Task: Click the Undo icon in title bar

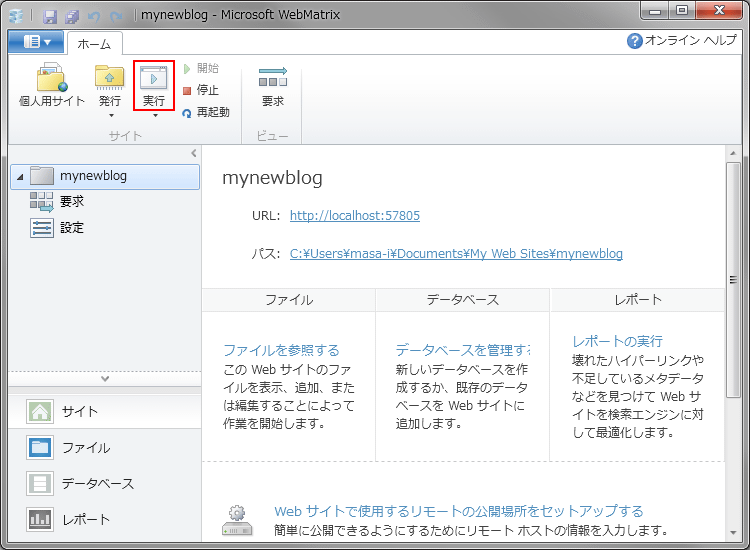Action: click(x=94, y=17)
